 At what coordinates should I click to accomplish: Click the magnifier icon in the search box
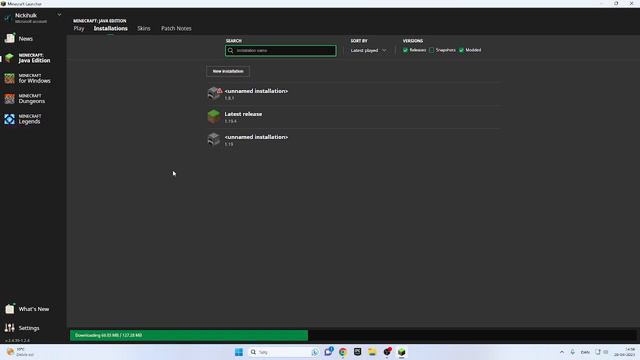click(x=231, y=51)
